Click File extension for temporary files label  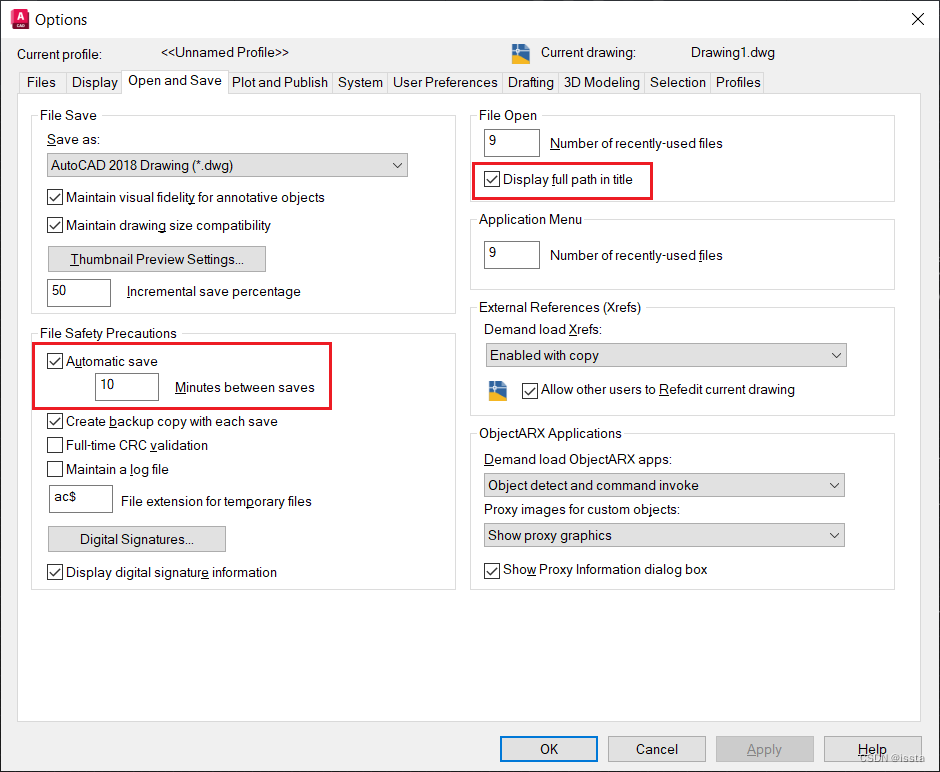point(216,502)
